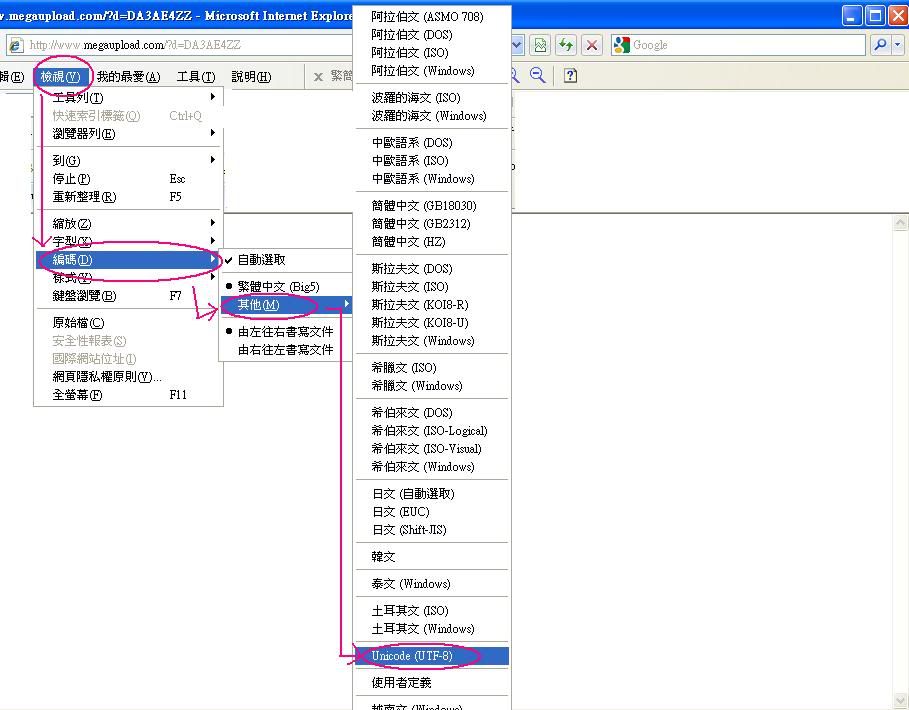Open the 檢視(V) menu
This screenshot has width=909, height=710.
pyautogui.click(x=61, y=77)
